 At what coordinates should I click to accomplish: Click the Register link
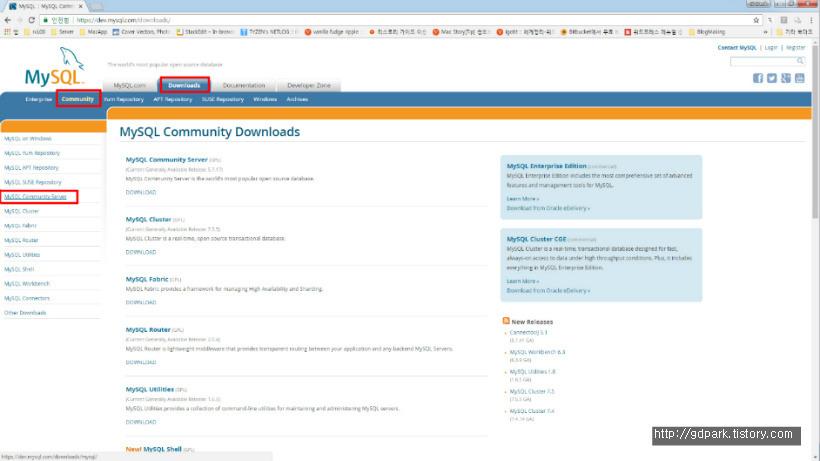(795, 48)
